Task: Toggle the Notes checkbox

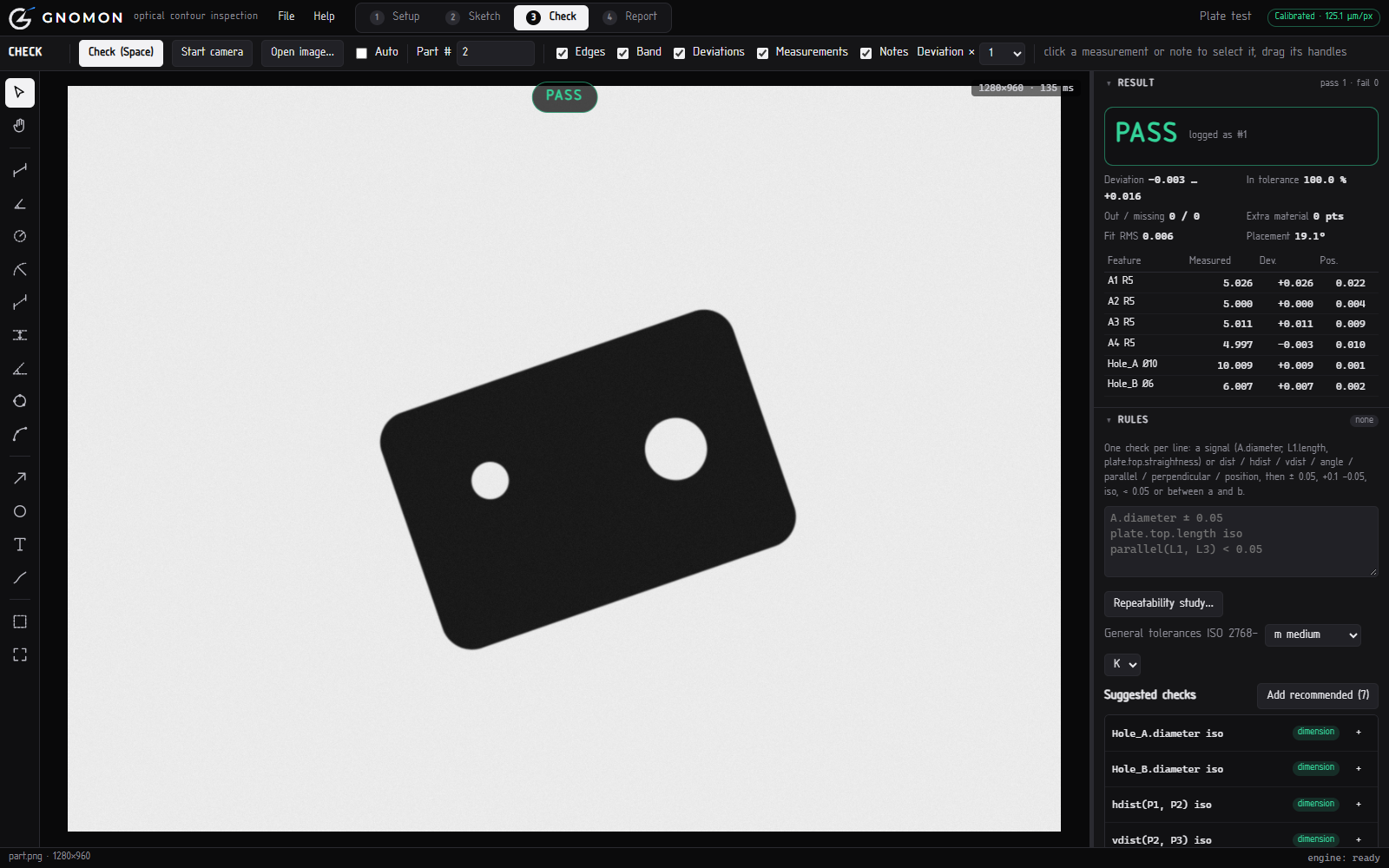Action: [x=866, y=53]
